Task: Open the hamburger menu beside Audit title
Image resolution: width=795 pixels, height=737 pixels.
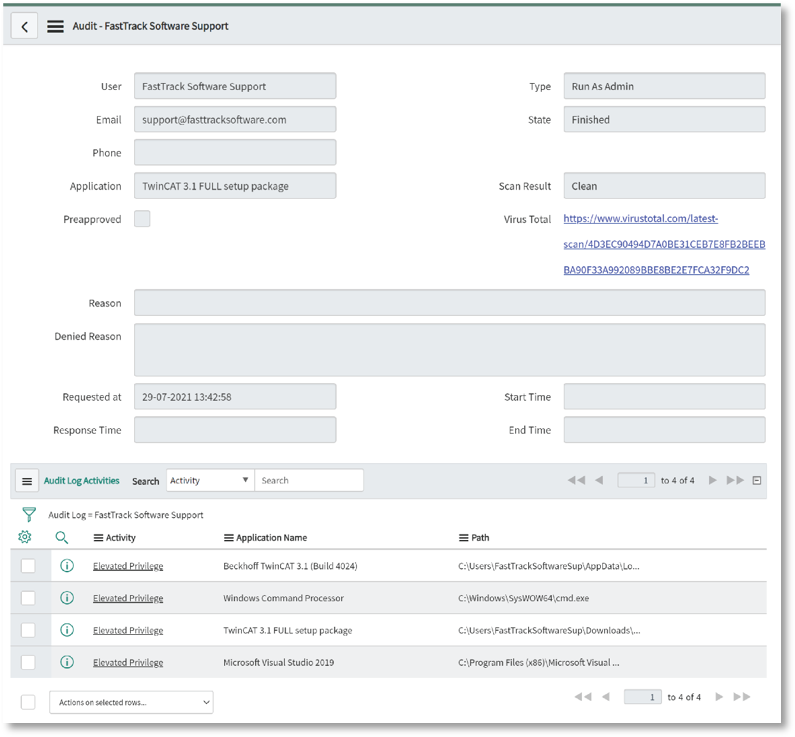Action: (x=55, y=26)
